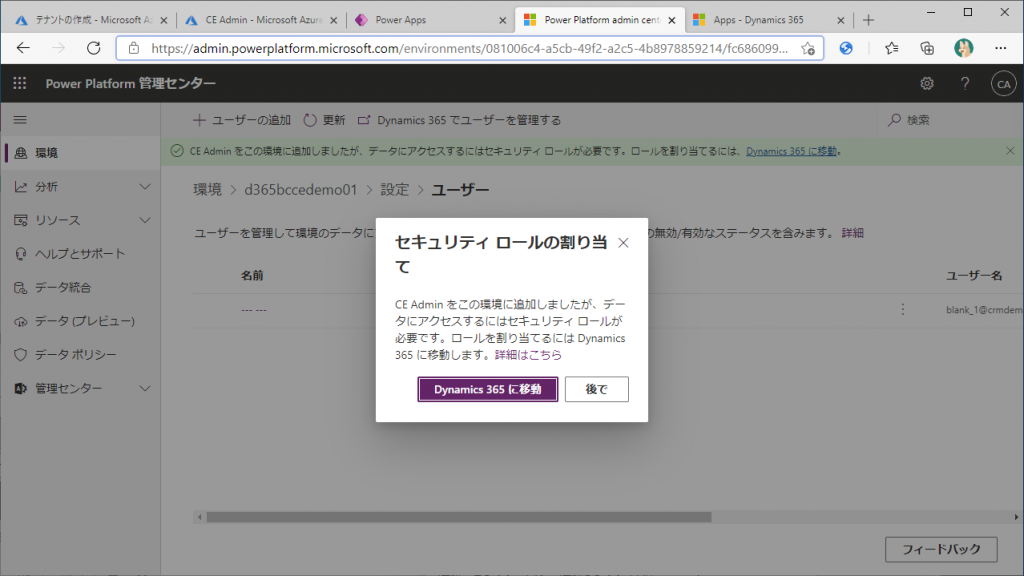Expand the リソース navigation group
The width and height of the screenshot is (1024, 576).
tap(145, 220)
